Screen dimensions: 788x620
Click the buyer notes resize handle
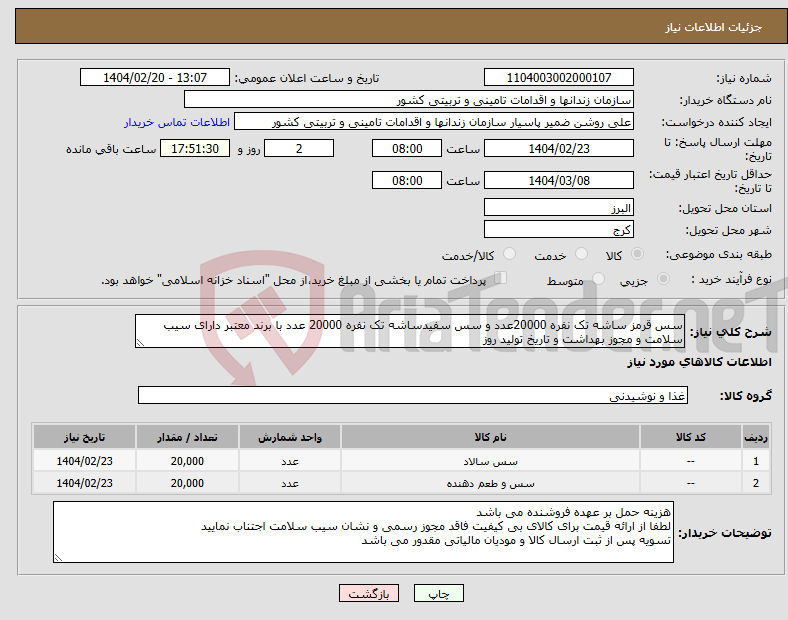[58, 558]
